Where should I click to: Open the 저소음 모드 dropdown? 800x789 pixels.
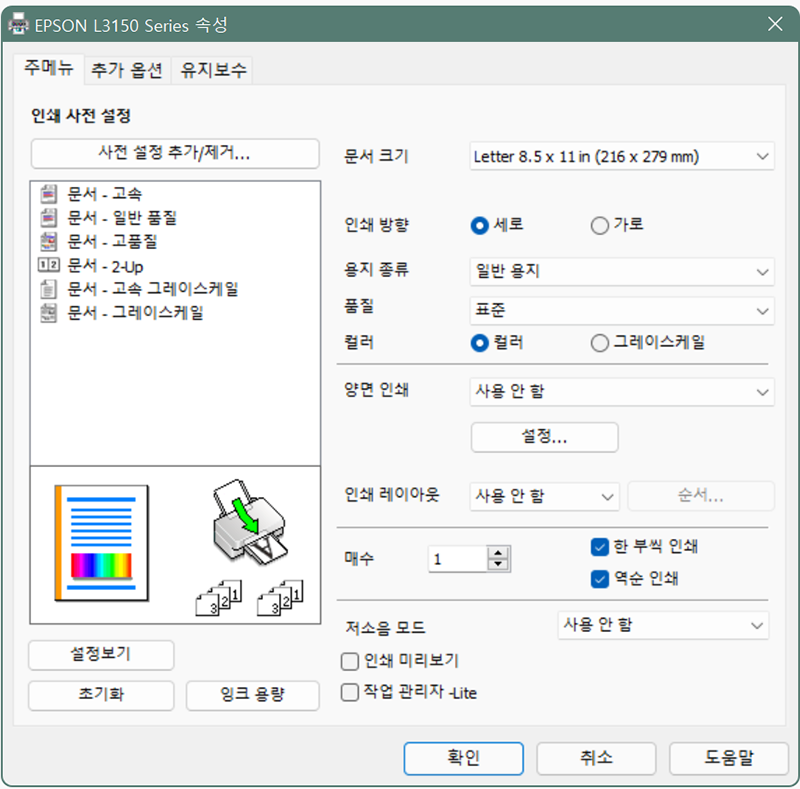[x=663, y=625]
